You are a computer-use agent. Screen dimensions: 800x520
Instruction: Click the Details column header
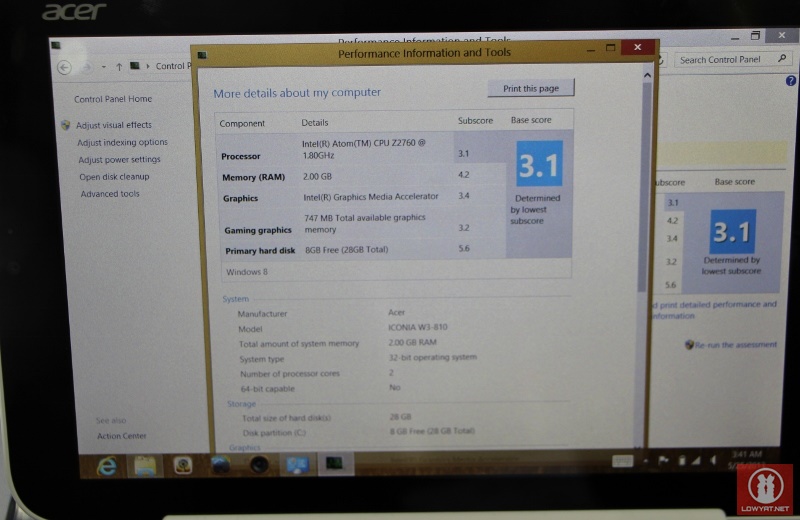tap(315, 122)
